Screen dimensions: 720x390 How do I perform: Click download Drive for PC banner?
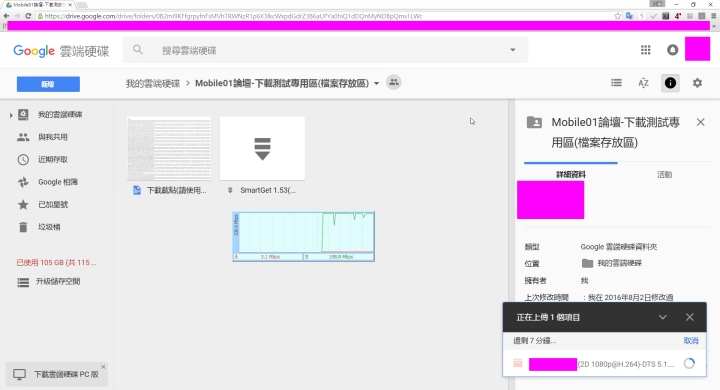point(56,374)
